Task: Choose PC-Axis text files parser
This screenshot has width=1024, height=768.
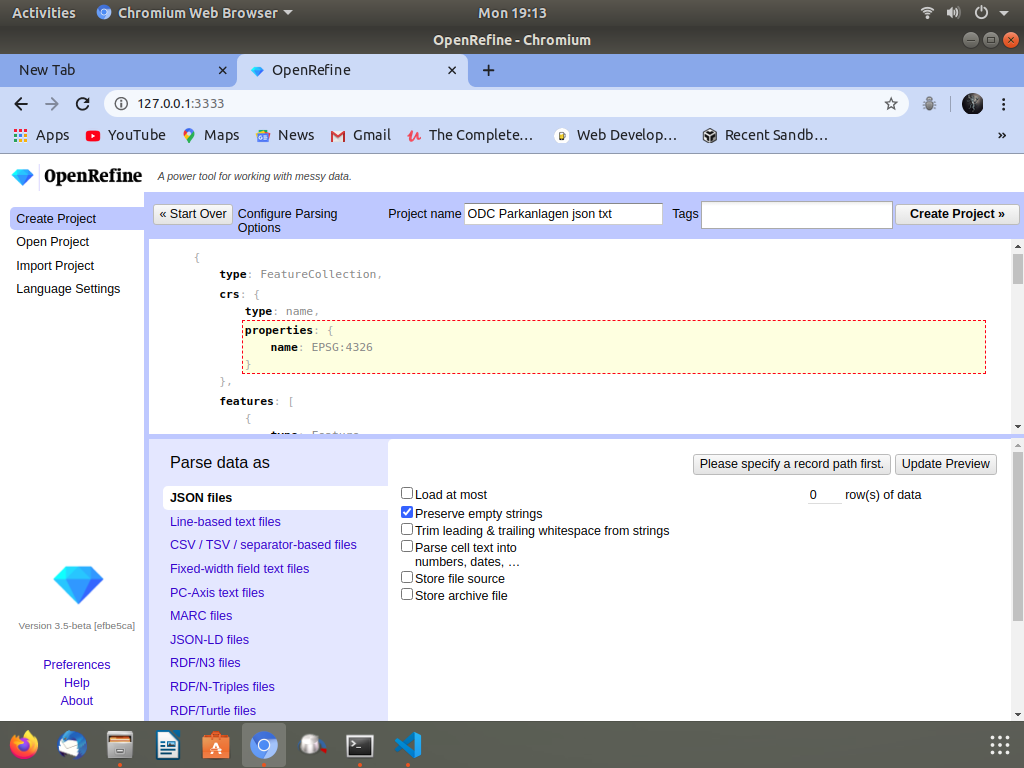Action: [217, 593]
